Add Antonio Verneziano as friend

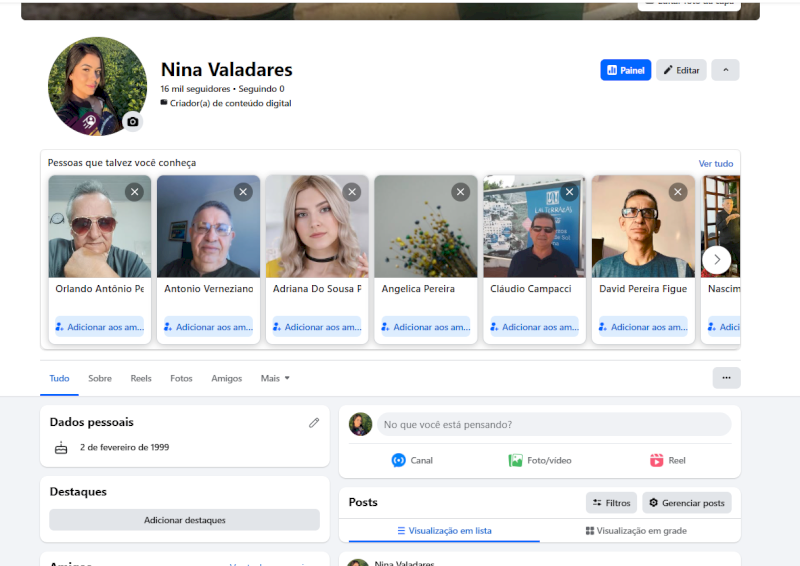click(209, 327)
